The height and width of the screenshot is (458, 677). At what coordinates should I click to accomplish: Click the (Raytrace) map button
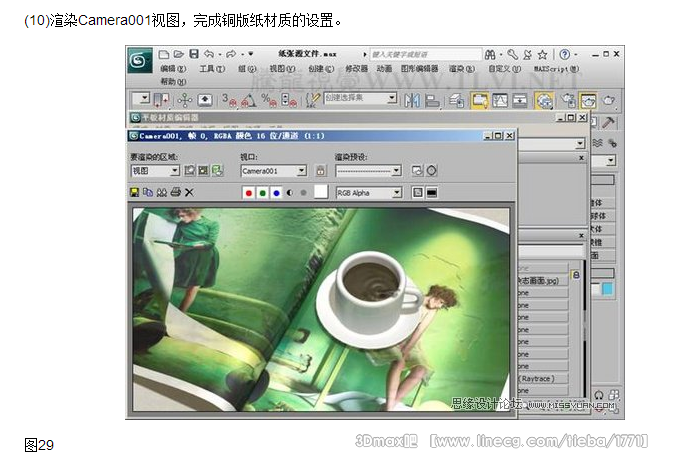[x=543, y=379]
